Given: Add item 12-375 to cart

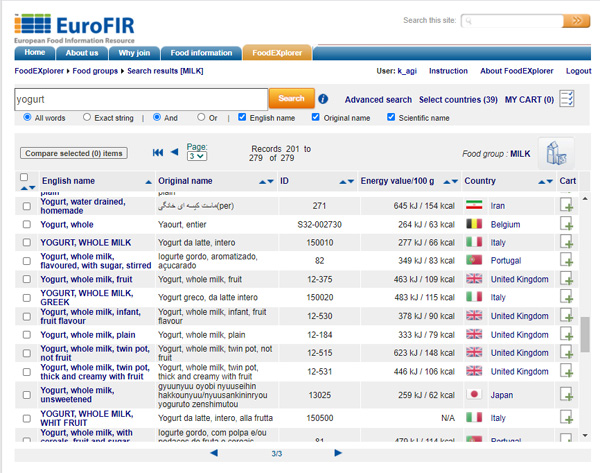Looking at the screenshot, I should pyautogui.click(x=566, y=279).
